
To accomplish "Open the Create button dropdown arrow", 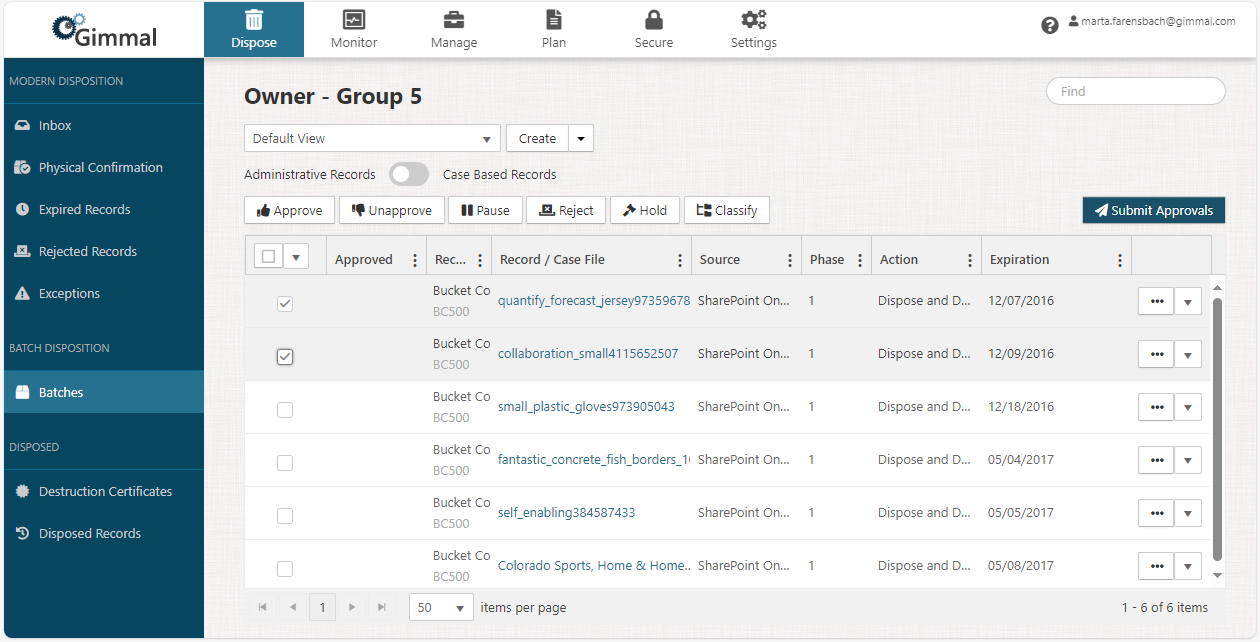I will pyautogui.click(x=581, y=139).
